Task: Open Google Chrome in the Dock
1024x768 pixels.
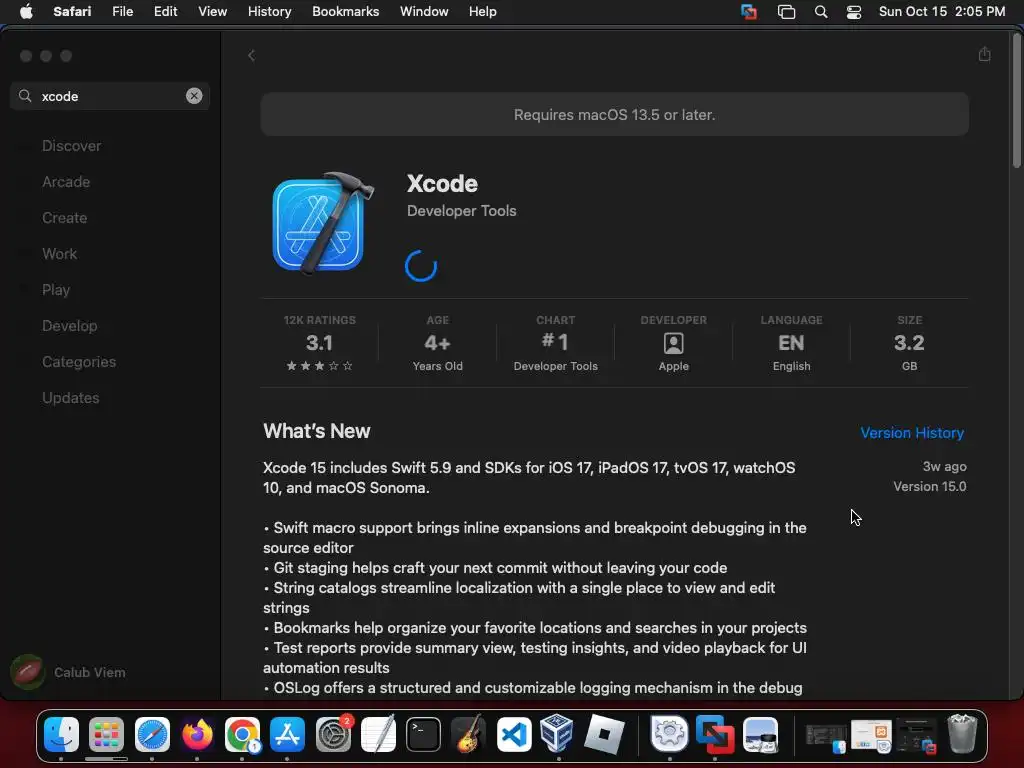Action: coord(242,735)
